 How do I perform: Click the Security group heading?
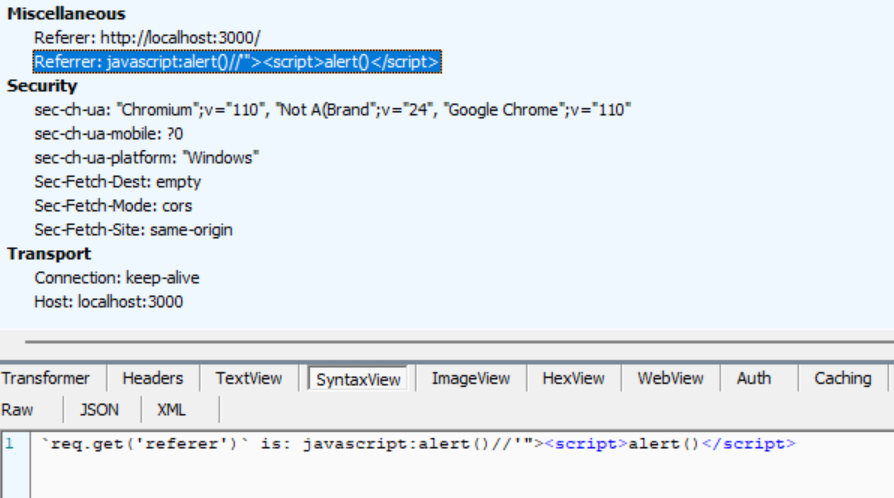pos(42,86)
